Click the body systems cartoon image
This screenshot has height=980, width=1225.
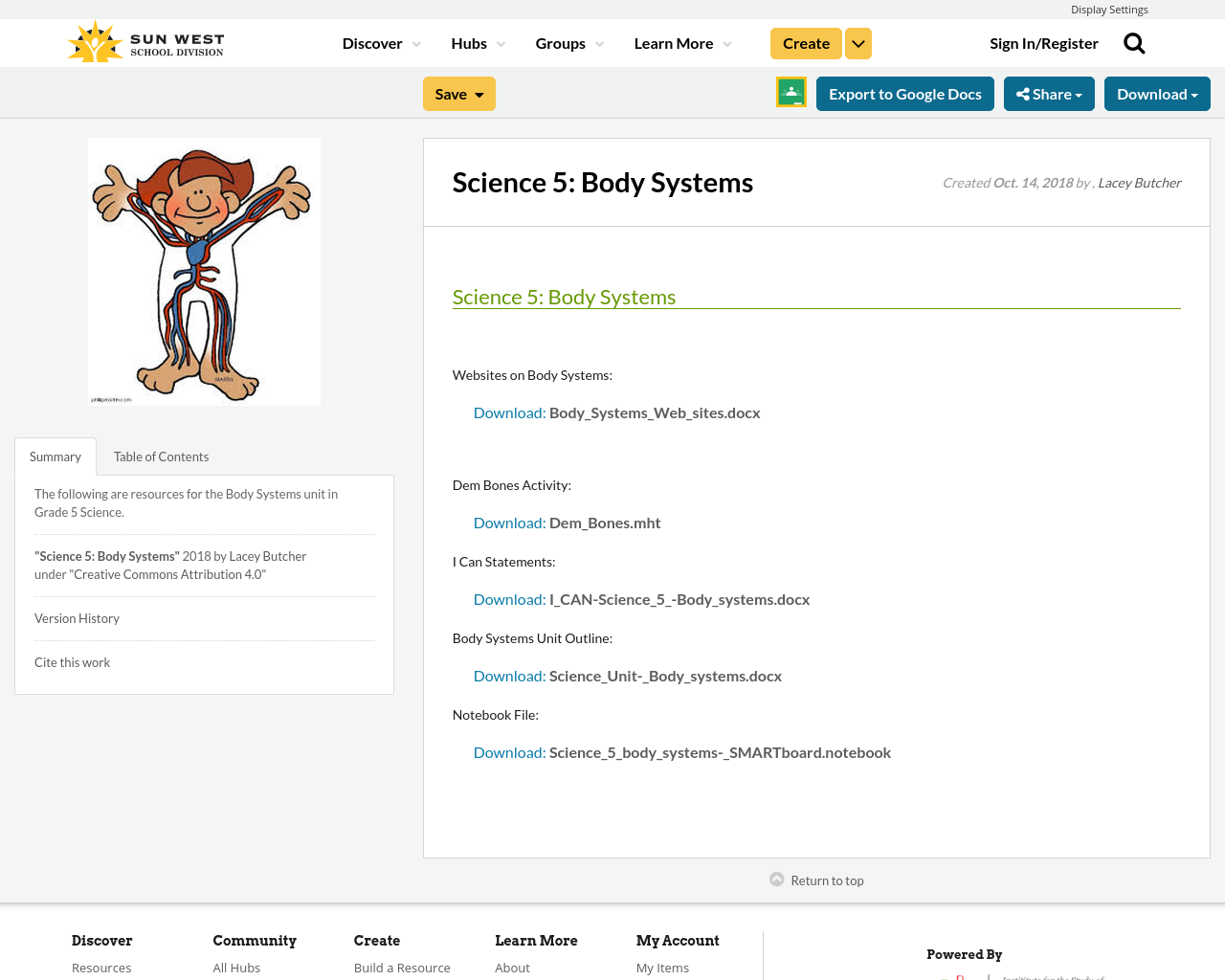pyautogui.click(x=204, y=272)
